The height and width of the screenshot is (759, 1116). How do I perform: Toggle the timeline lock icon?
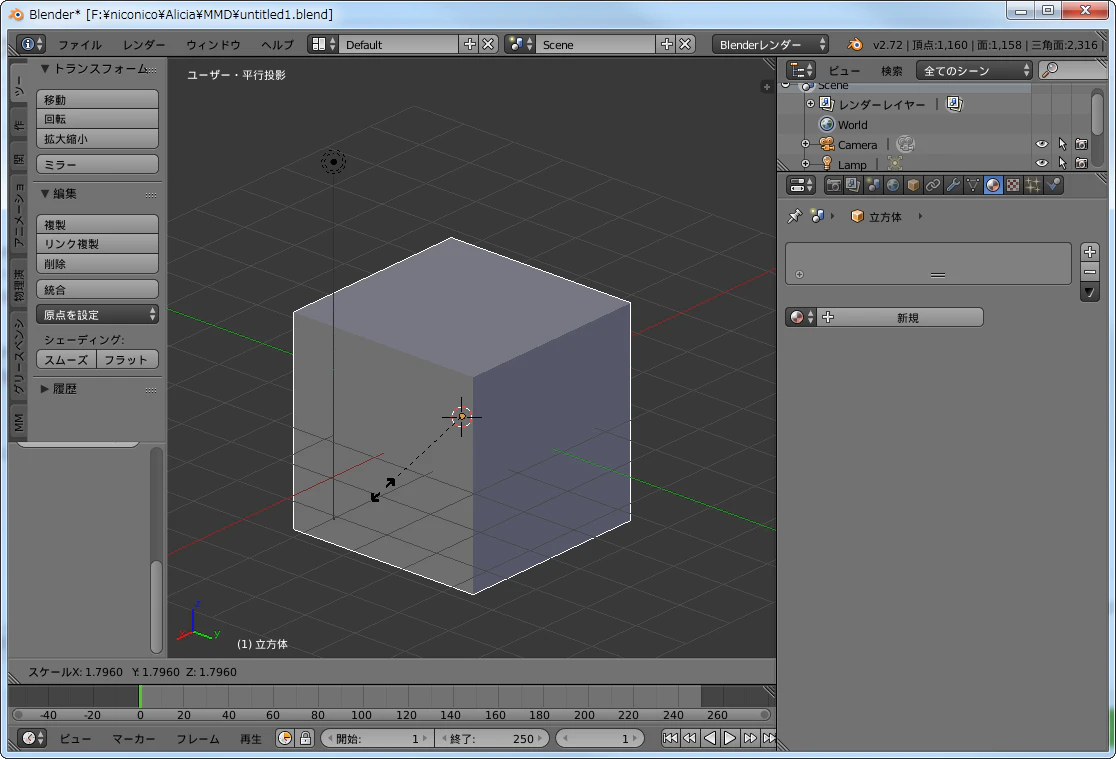click(x=305, y=738)
